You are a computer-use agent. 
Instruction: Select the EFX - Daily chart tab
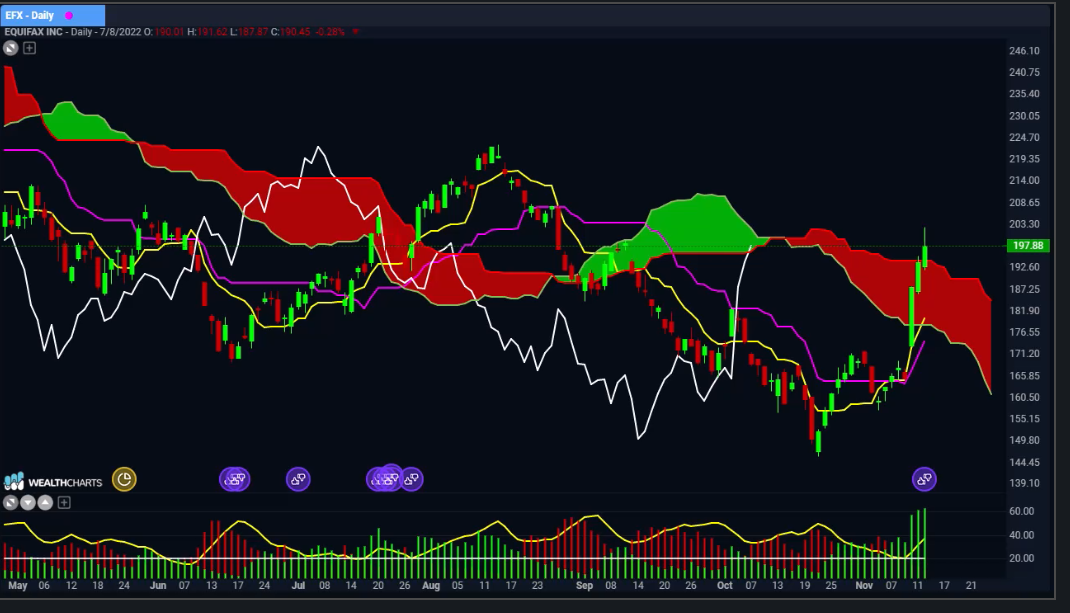(x=53, y=15)
